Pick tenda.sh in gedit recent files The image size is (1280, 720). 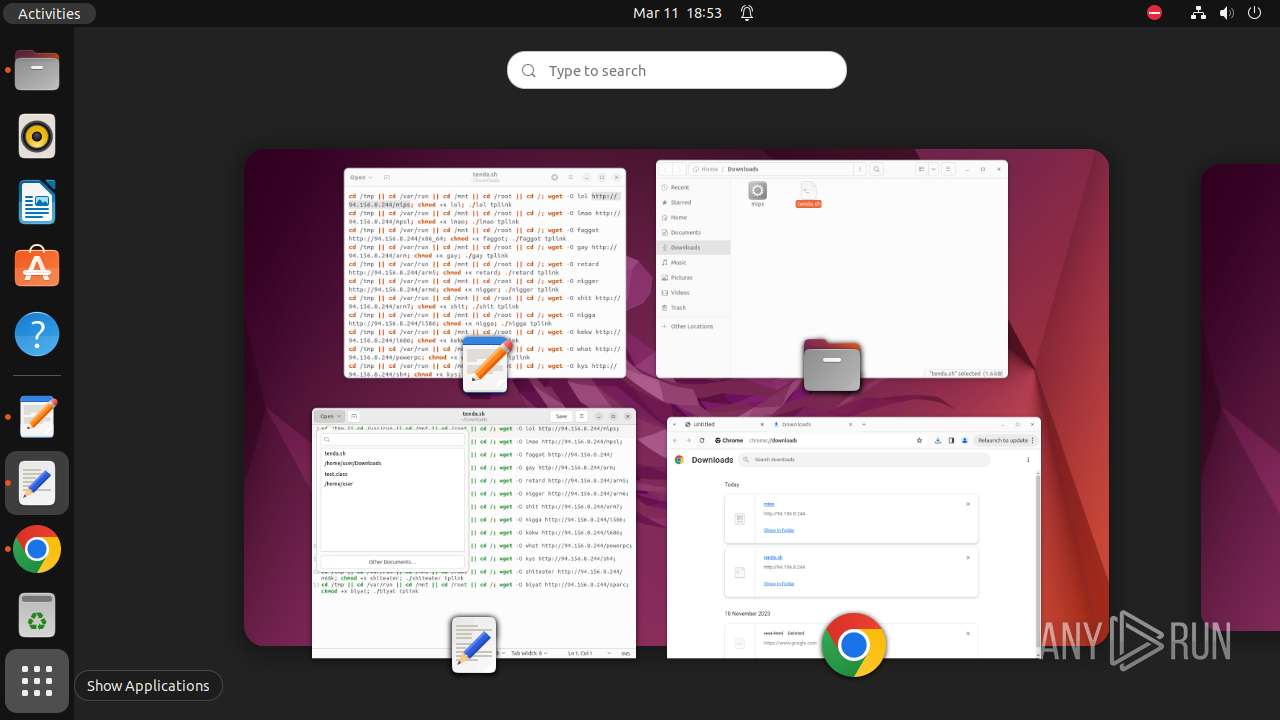coord(334,454)
